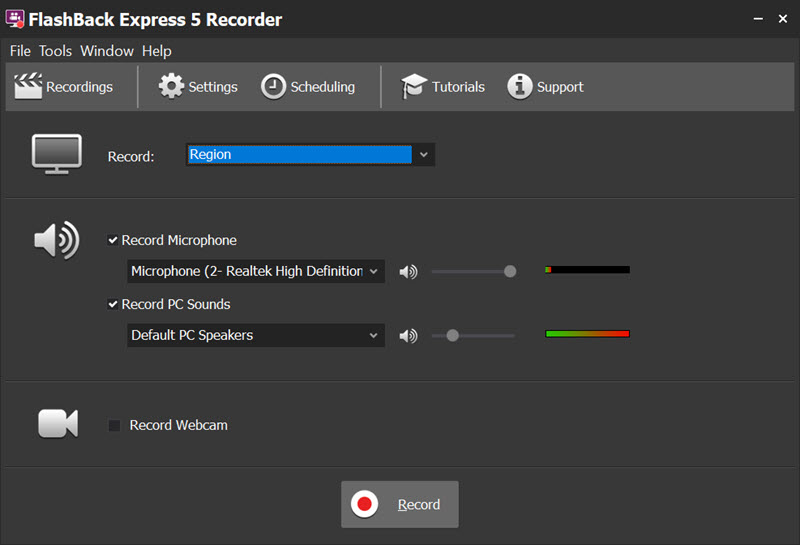The image size is (800, 545).
Task: Open the Recordings clapperboard icon
Action: tap(28, 86)
